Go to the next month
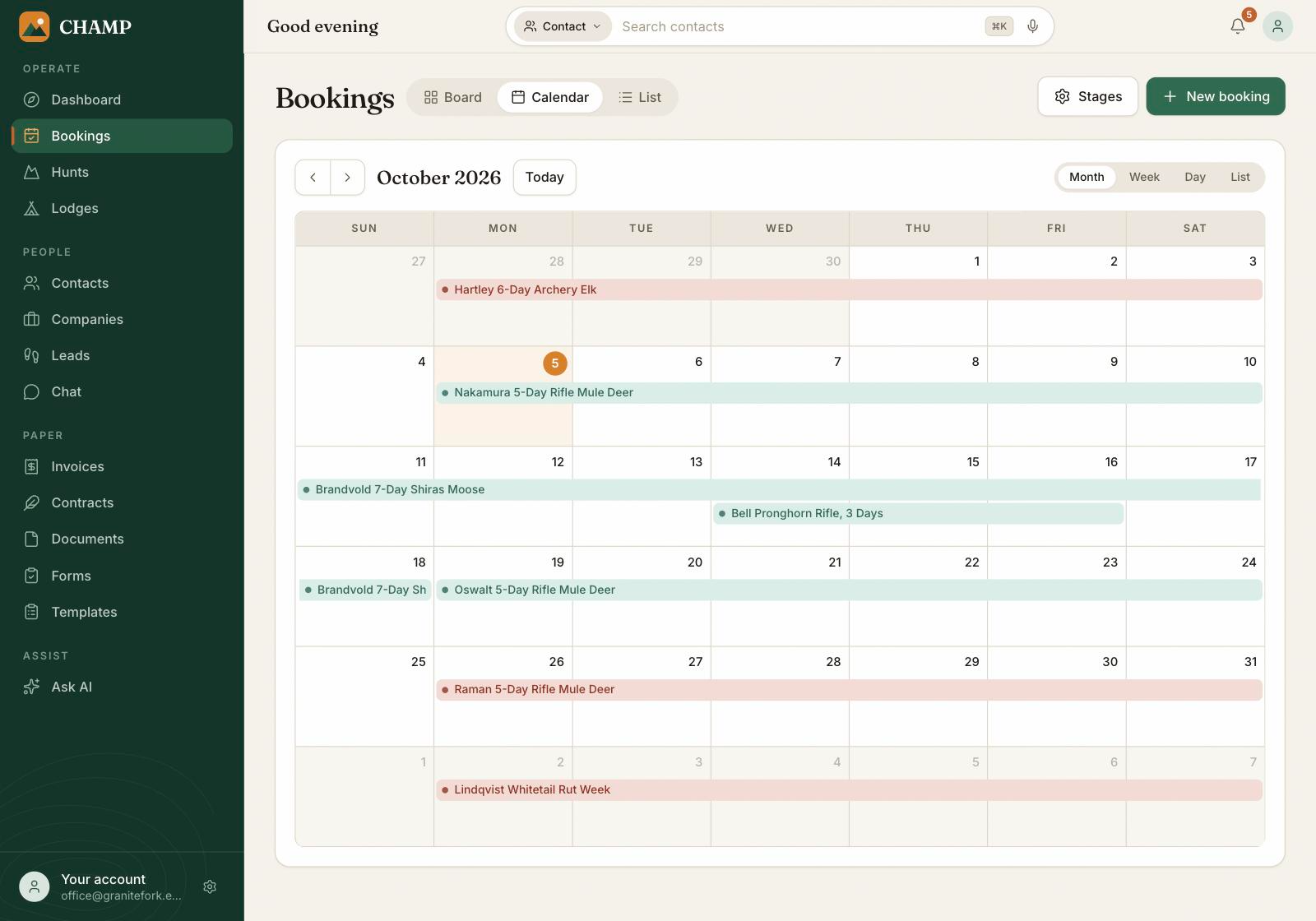This screenshot has width=1316, height=921. [347, 177]
